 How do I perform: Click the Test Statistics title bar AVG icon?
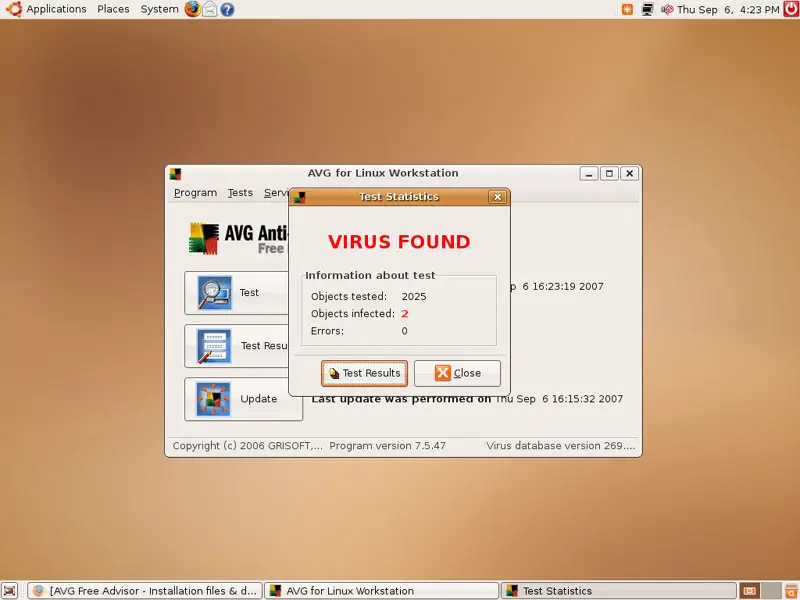click(x=299, y=197)
